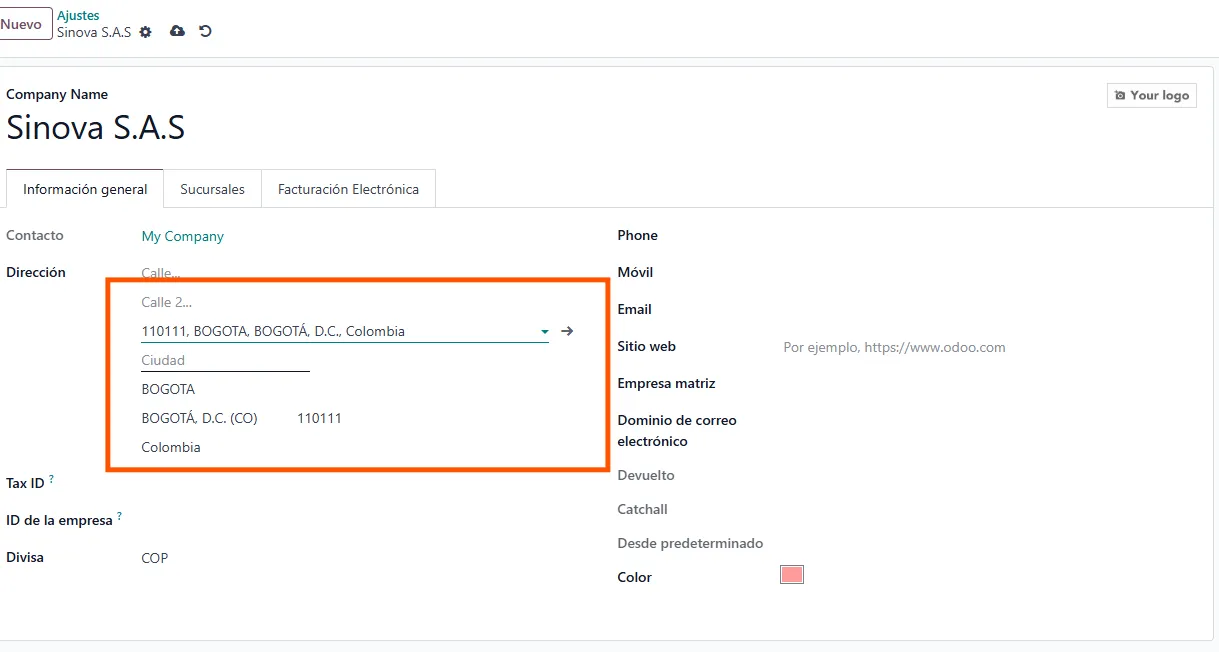This screenshot has height=652, width=1219.
Task: Click the Colombia country value
Action: [171, 447]
